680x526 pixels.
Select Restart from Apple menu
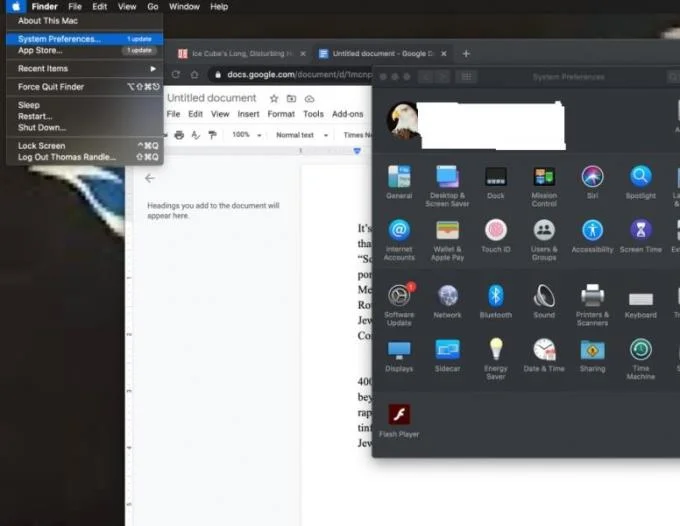pos(85,116)
